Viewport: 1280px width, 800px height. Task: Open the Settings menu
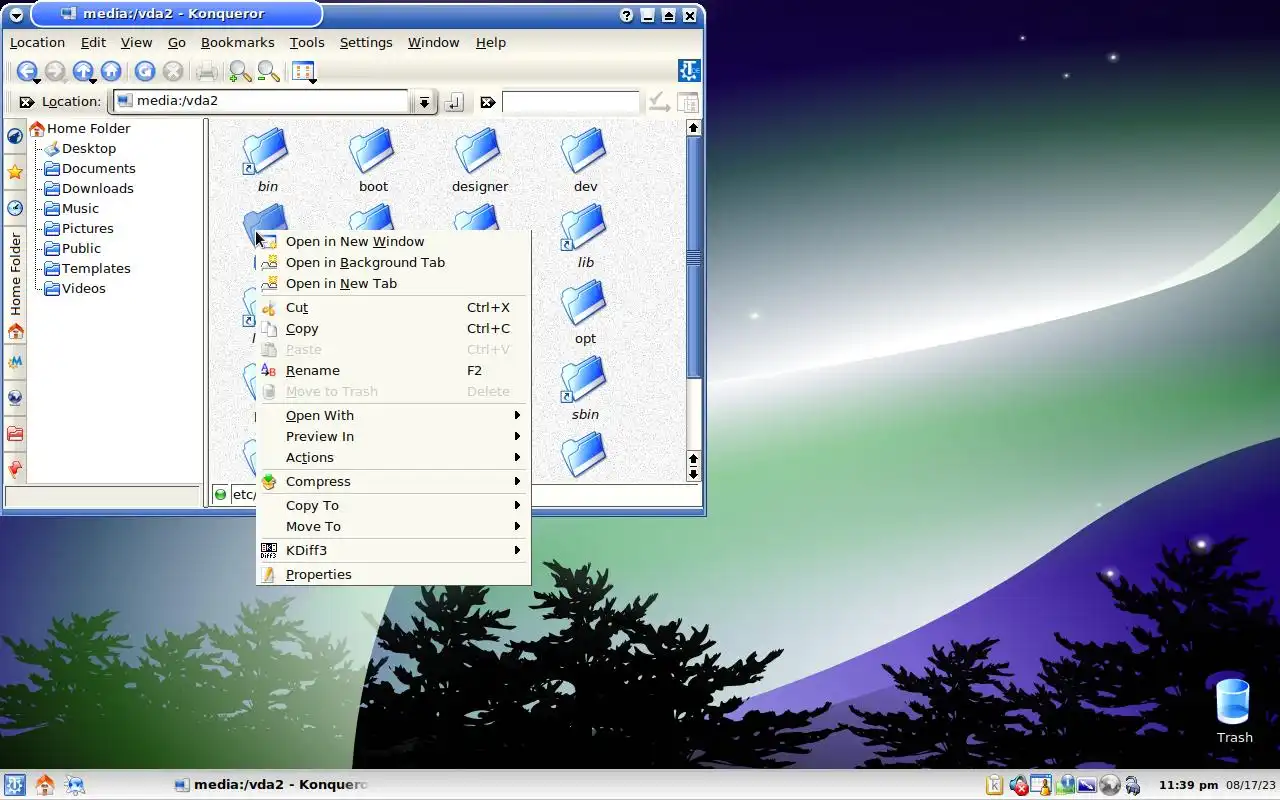coord(366,42)
